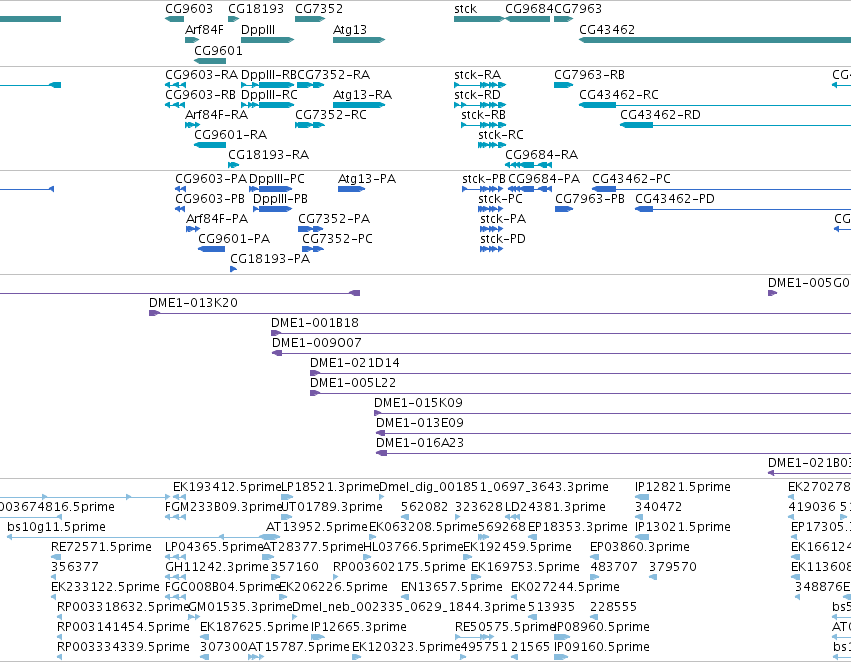This screenshot has height=662, width=851.
Task: Select transcript CG43462-RD
Action: point(735,125)
